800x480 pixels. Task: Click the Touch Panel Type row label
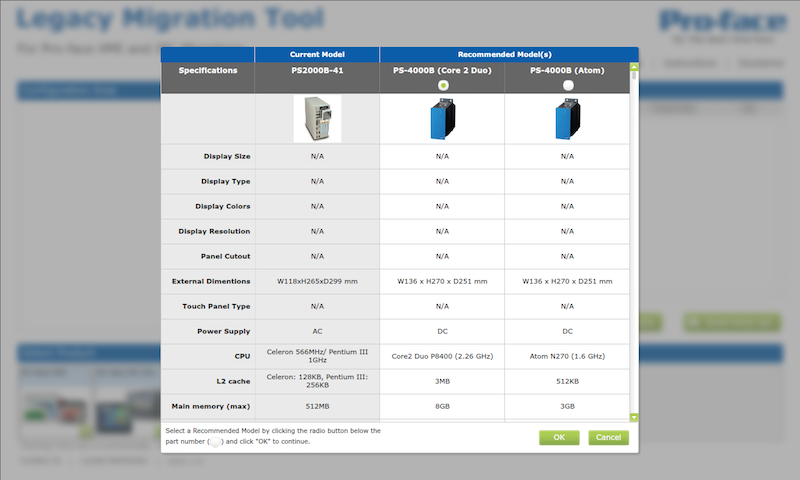216,307
